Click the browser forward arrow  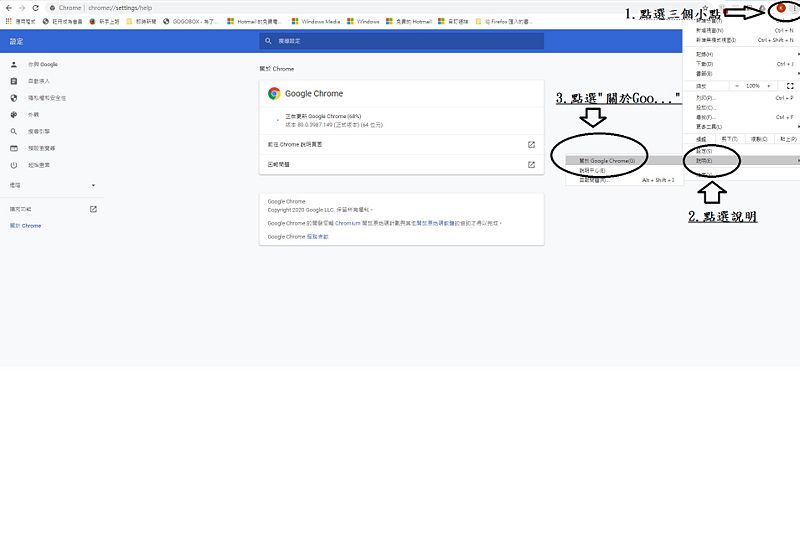22,8
